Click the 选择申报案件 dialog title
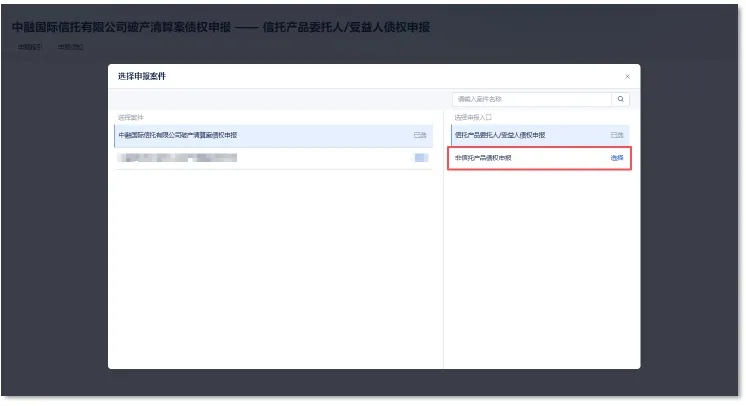The height and width of the screenshot is (406, 746). [x=142, y=76]
